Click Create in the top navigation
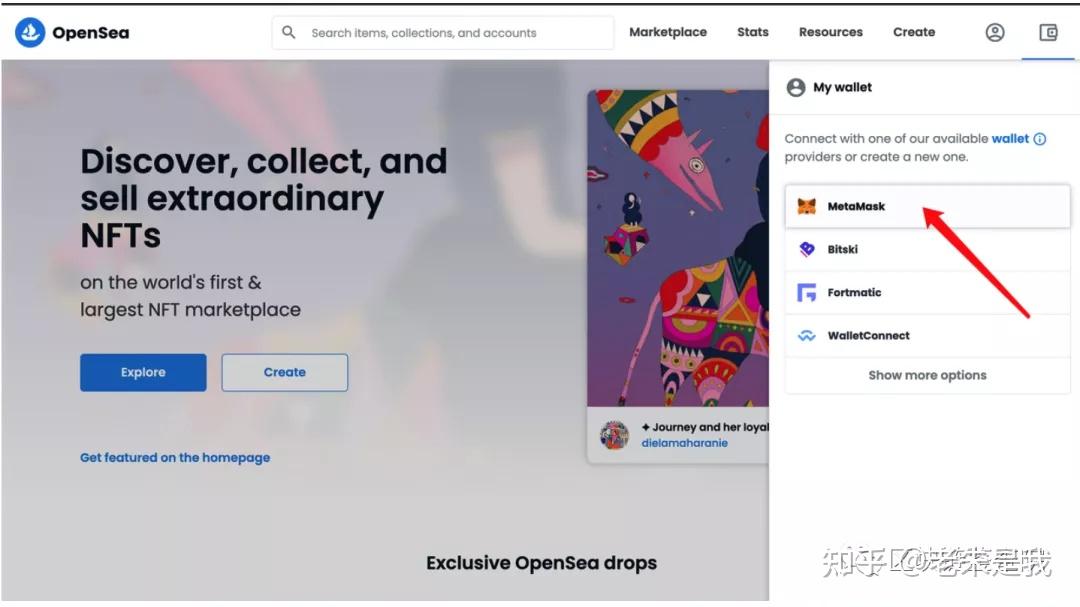1080x607 pixels. pos(914,32)
